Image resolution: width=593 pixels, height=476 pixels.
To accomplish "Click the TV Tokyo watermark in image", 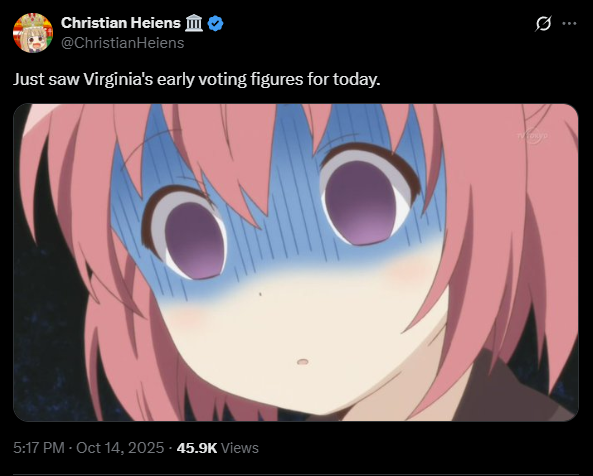I will coord(532,136).
